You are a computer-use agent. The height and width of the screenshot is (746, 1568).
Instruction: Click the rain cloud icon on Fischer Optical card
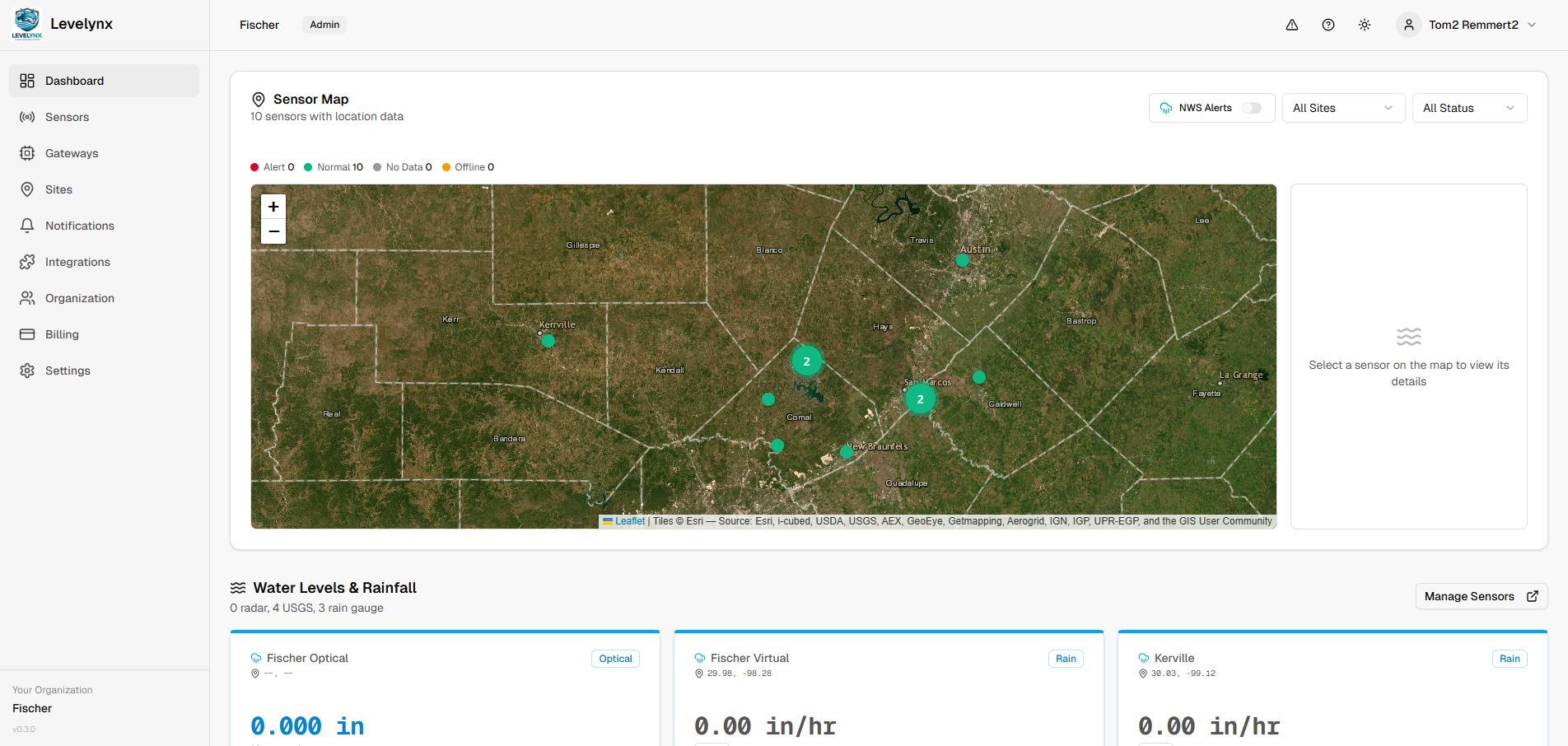pyautogui.click(x=256, y=659)
